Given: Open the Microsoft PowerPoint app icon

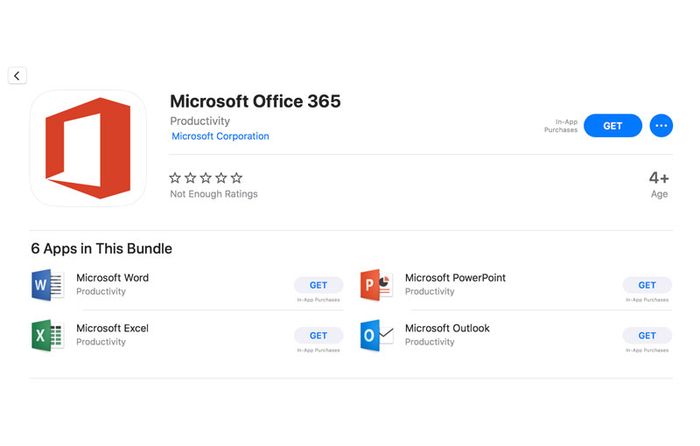Looking at the screenshot, I should click(x=376, y=285).
